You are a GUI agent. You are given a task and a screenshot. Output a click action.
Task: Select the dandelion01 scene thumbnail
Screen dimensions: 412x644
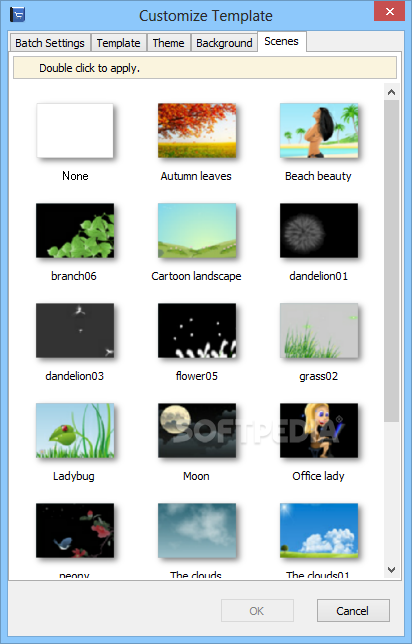pyautogui.click(x=319, y=230)
